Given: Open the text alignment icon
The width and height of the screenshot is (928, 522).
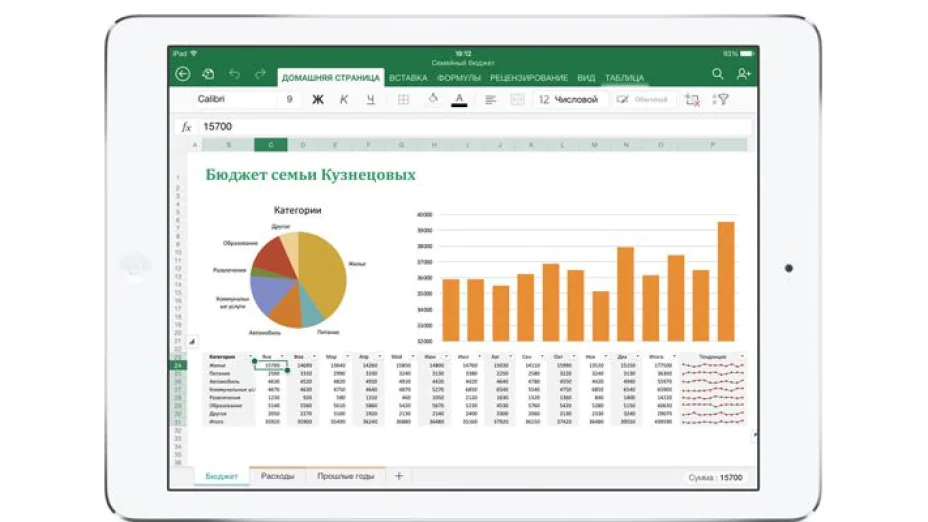Looking at the screenshot, I should (x=490, y=99).
